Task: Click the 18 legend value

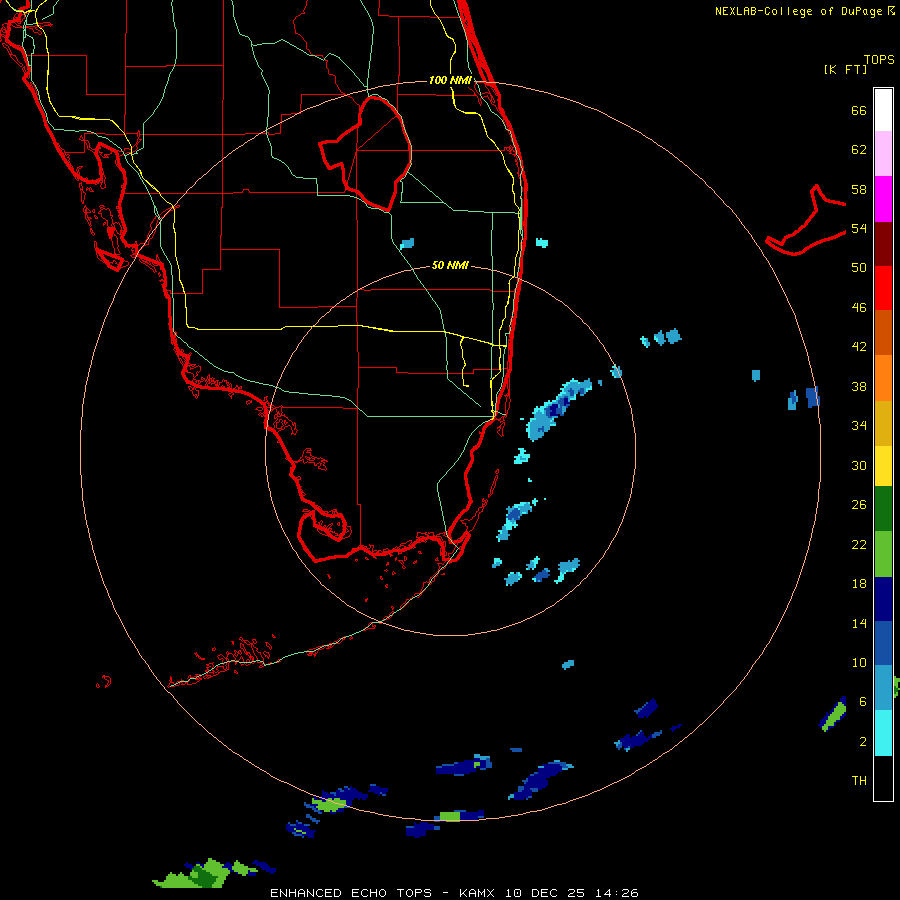Action: [x=859, y=584]
